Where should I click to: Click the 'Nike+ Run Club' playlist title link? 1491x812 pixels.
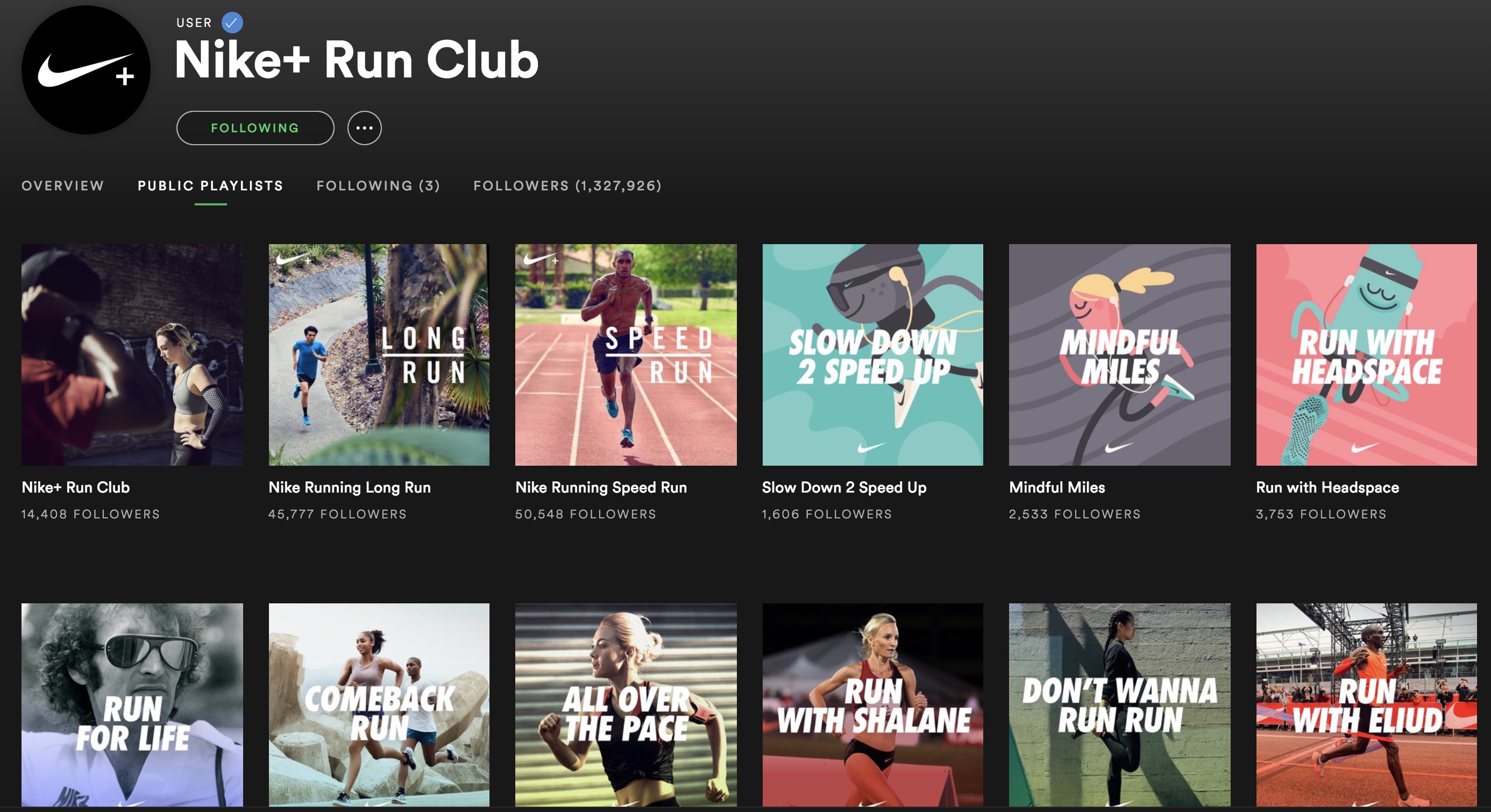click(76, 487)
